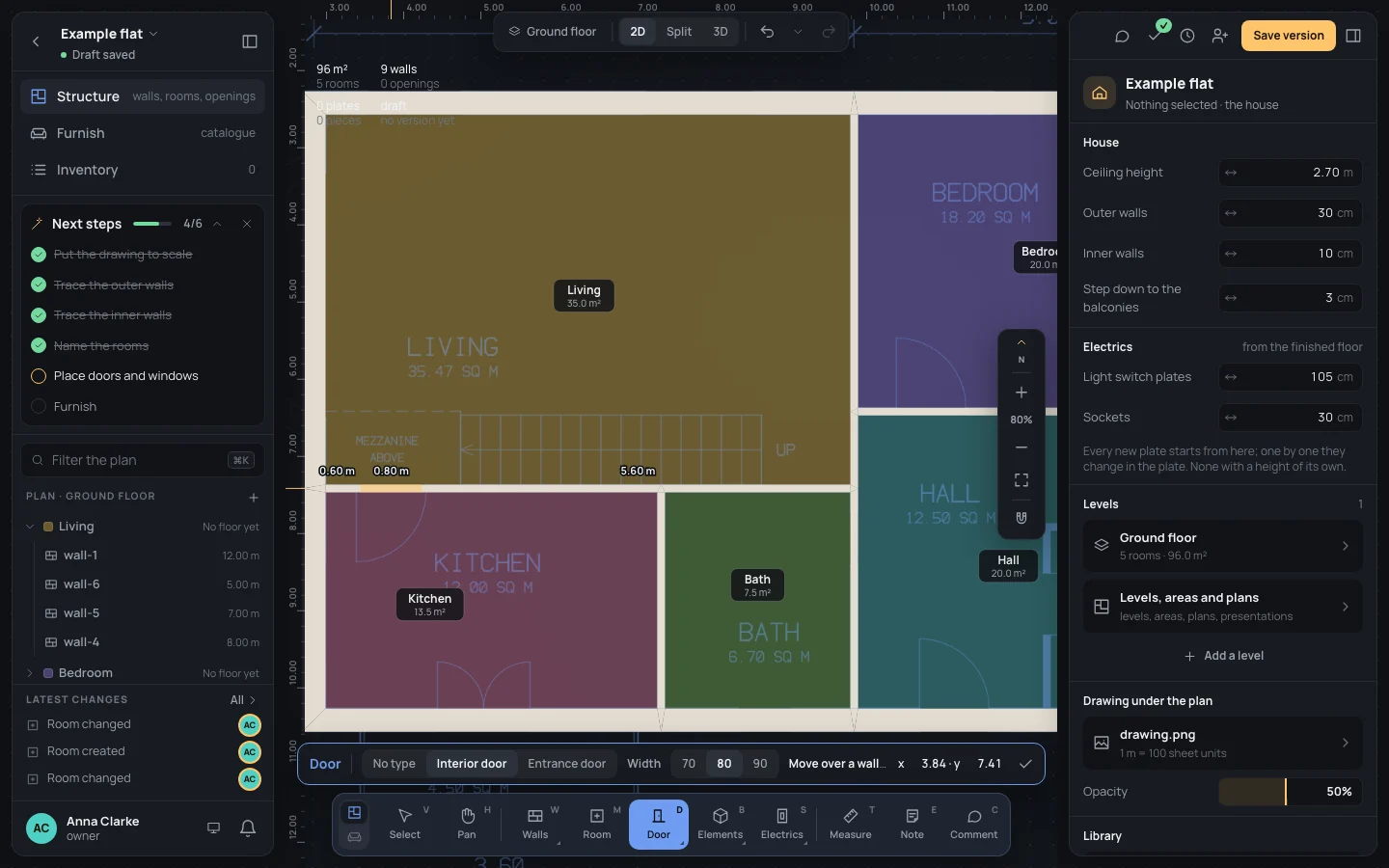The width and height of the screenshot is (1389, 868).
Task: Choose 'Entrance door' type
Action: click(566, 764)
